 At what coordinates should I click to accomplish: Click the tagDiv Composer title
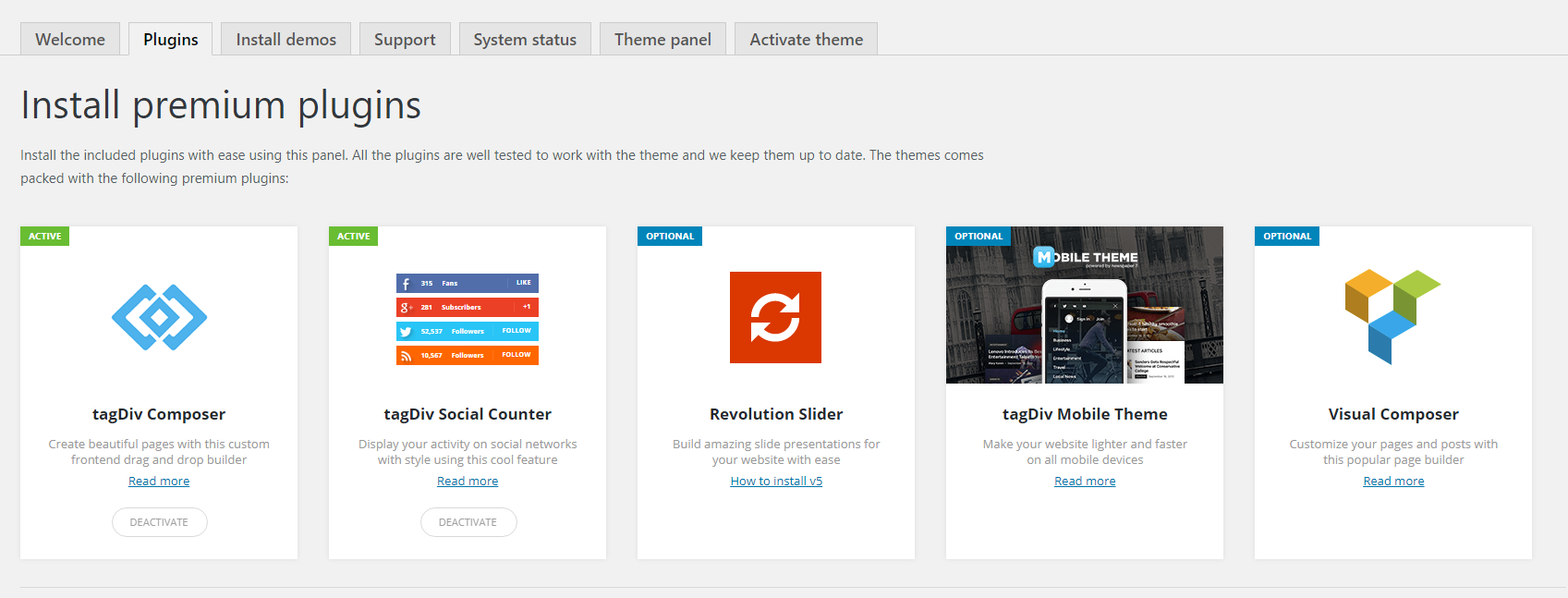(x=159, y=414)
